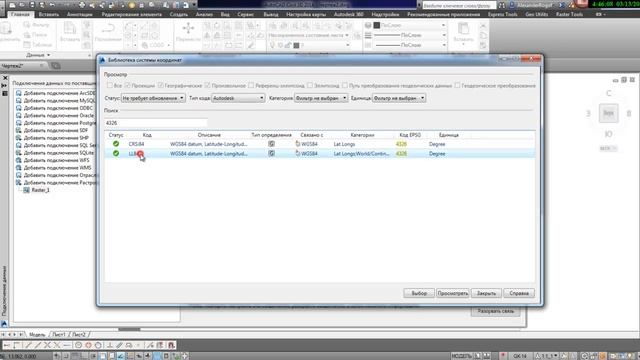
Task: Switch to the Модель layout tab
Action: click(37, 335)
